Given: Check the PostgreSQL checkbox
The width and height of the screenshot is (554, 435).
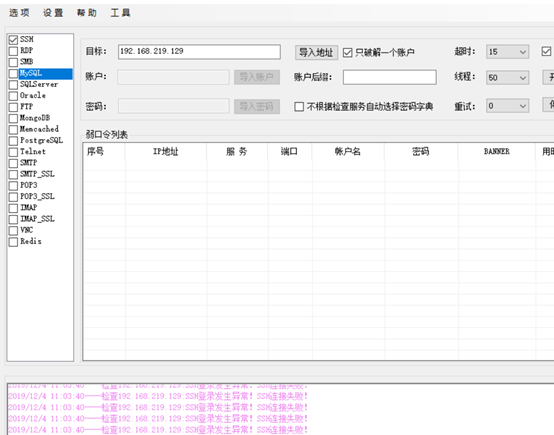Looking at the screenshot, I should coord(13,141).
